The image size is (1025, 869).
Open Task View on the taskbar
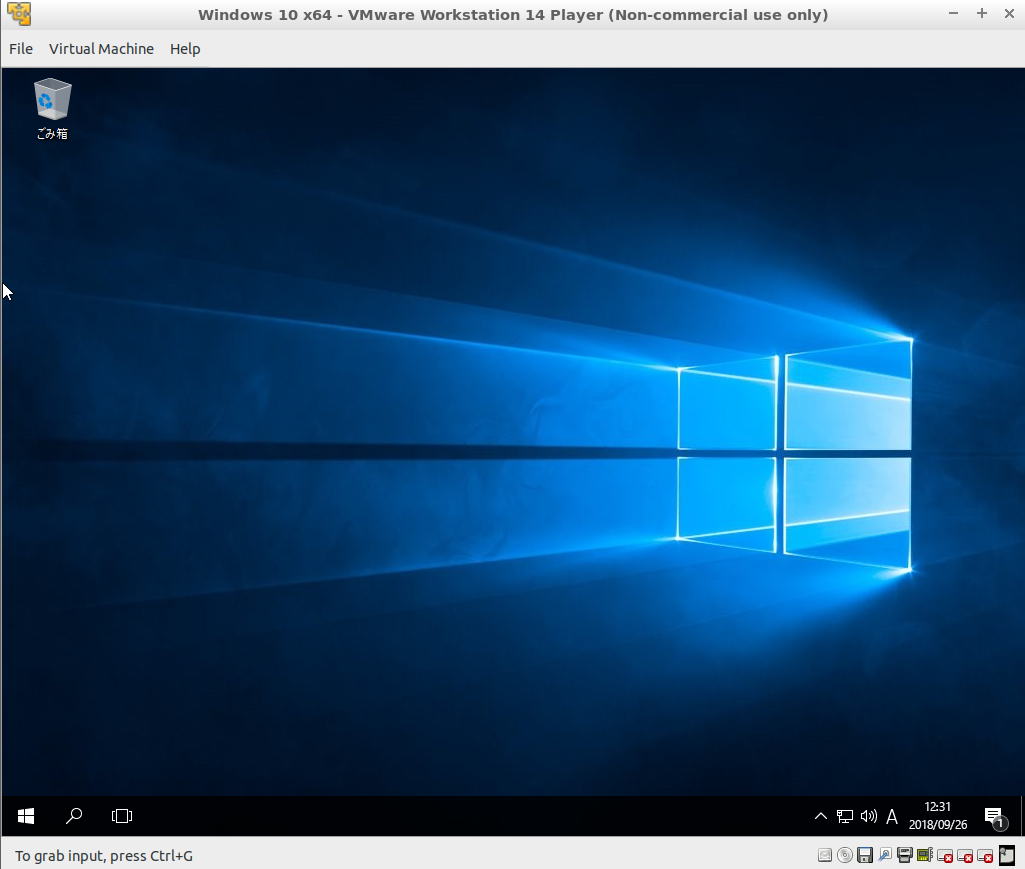click(122, 816)
